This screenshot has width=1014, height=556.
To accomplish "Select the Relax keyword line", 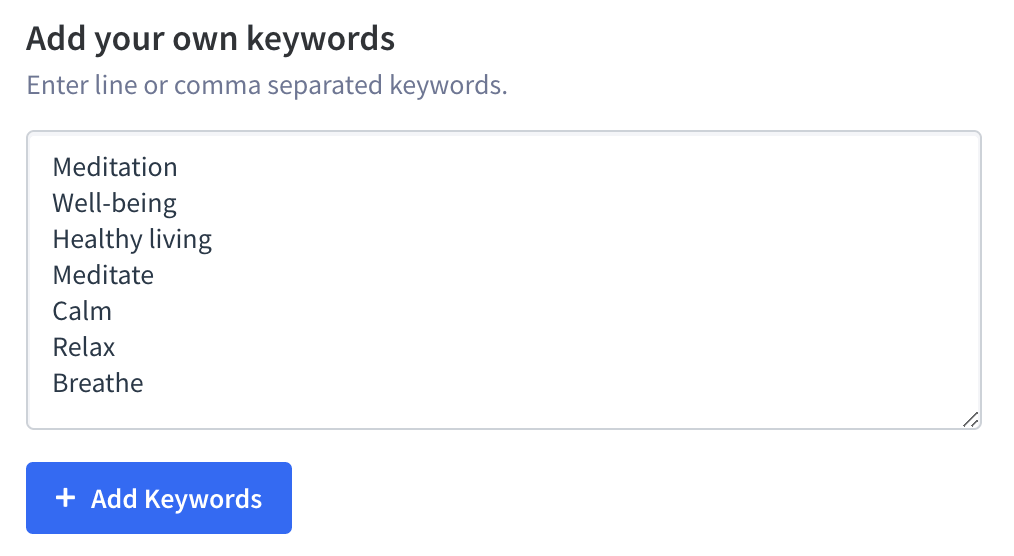I will (x=84, y=347).
